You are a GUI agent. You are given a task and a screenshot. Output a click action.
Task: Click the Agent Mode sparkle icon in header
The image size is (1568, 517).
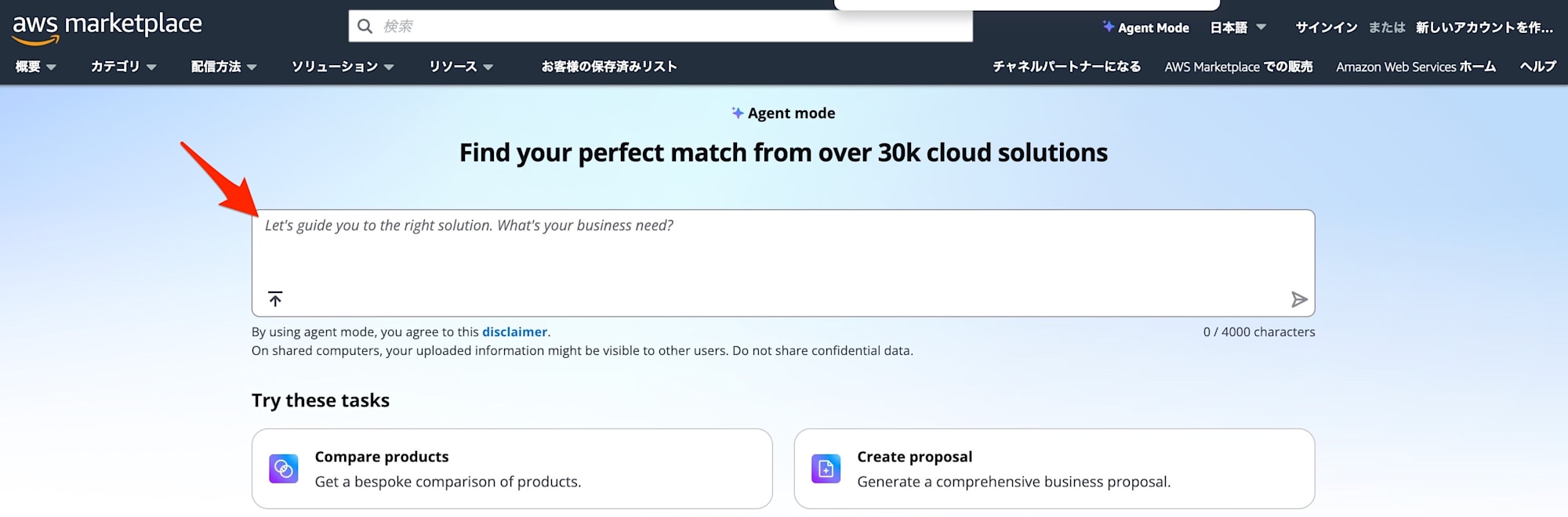coord(1108,27)
